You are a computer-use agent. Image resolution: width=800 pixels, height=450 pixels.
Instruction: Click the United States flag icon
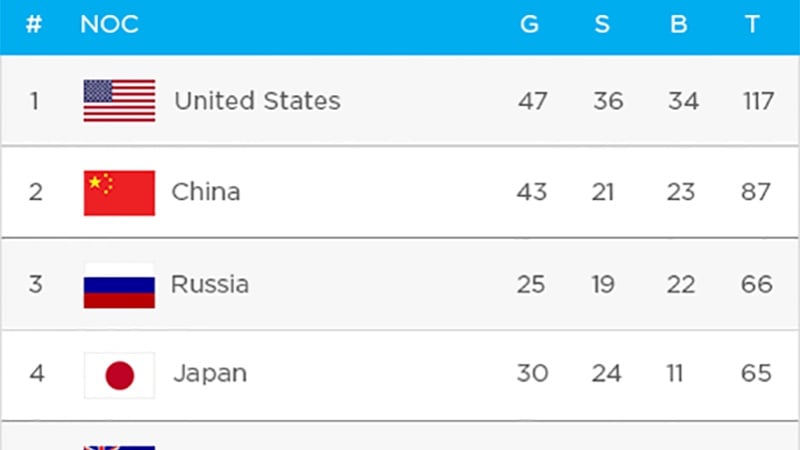coord(119,101)
